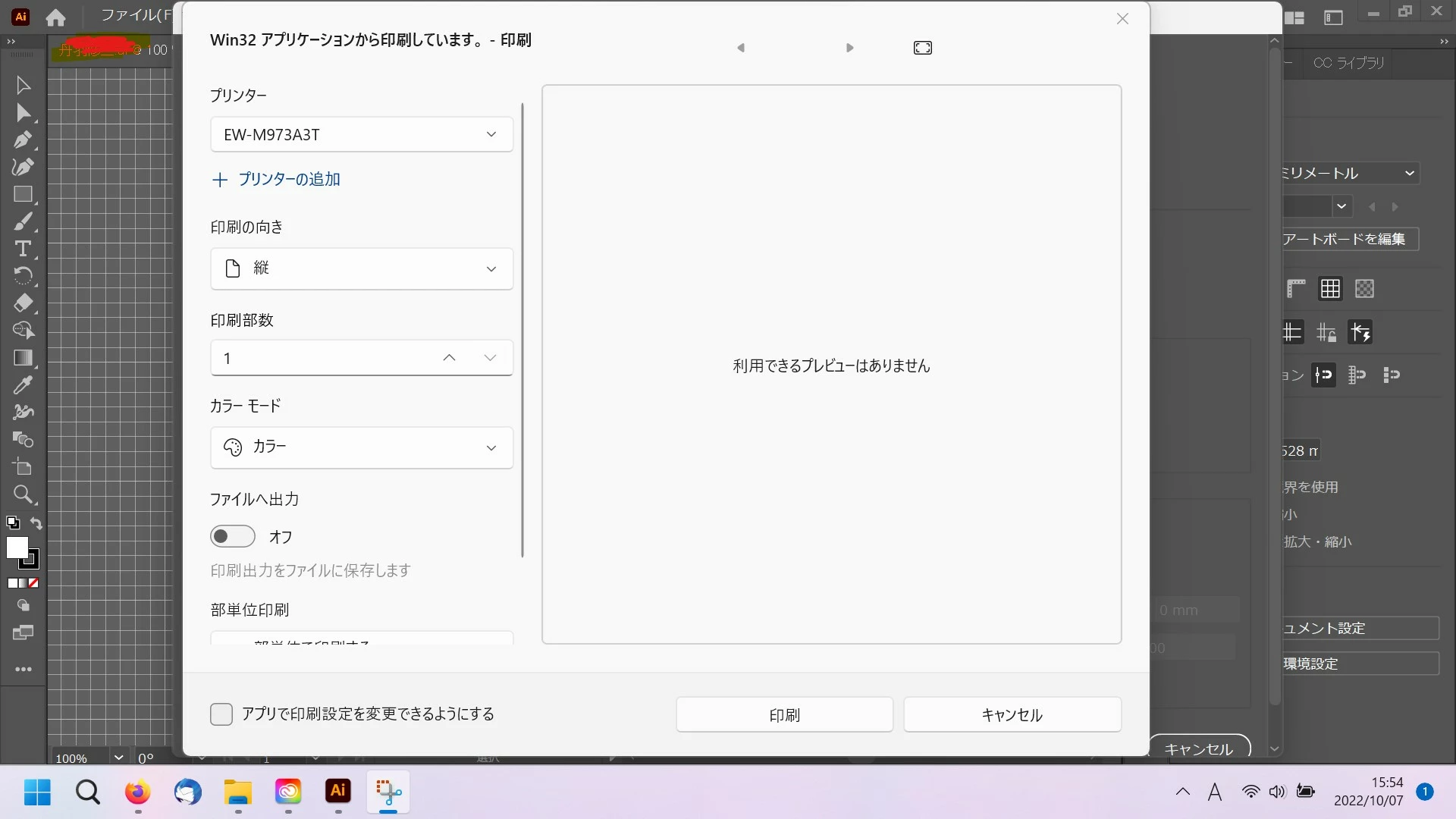Click the 印刷 button
The width and height of the screenshot is (1456, 819).
[x=784, y=714]
